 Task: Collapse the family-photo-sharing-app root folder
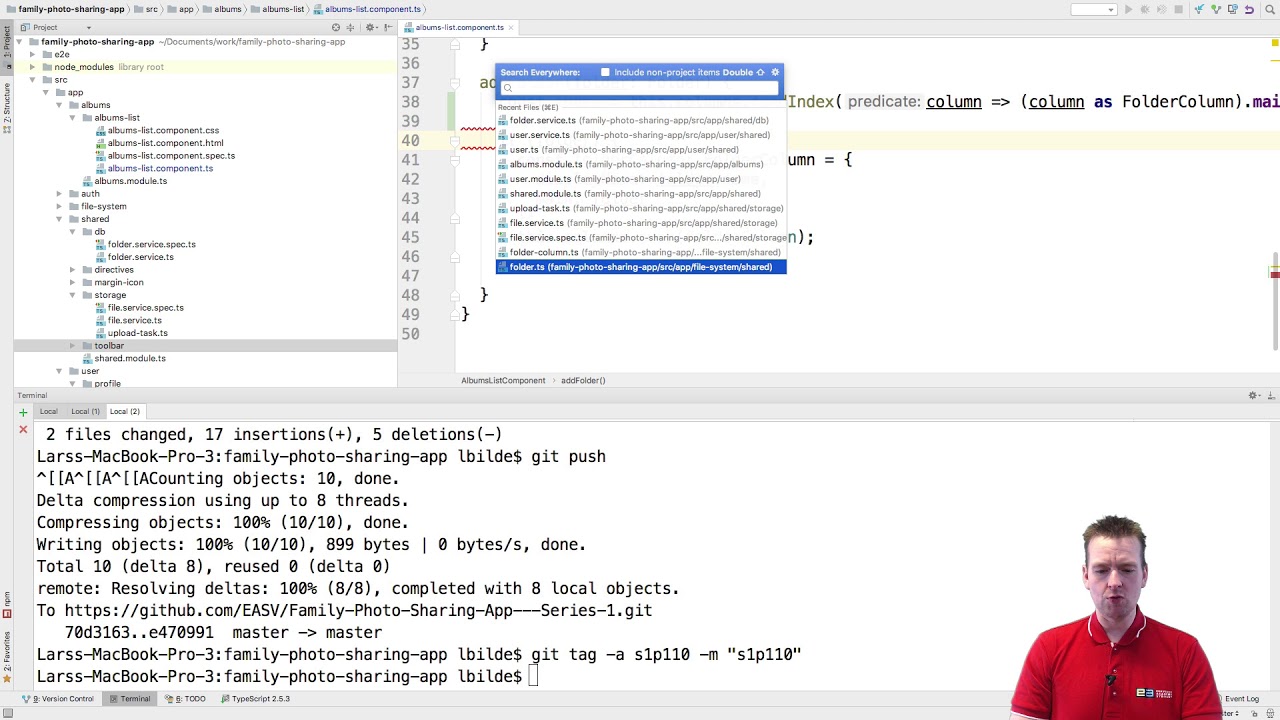pos(19,42)
